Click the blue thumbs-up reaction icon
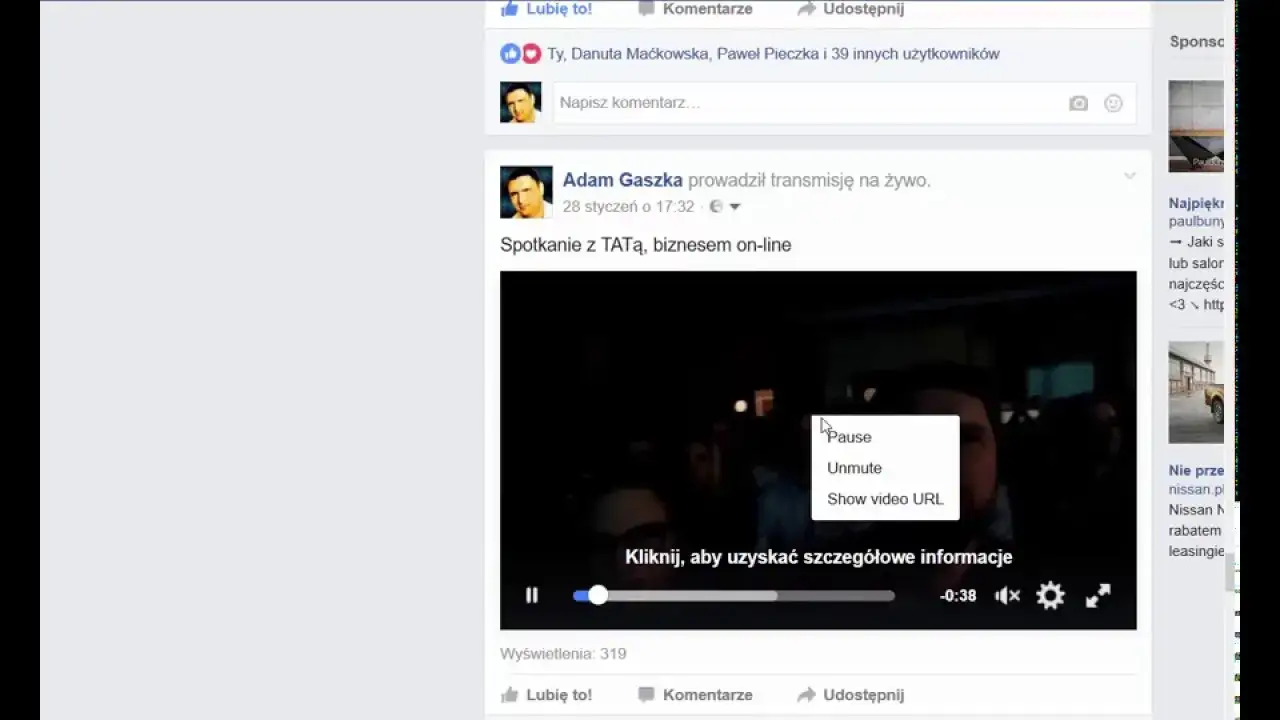Viewport: 1280px width, 720px height. click(510, 53)
